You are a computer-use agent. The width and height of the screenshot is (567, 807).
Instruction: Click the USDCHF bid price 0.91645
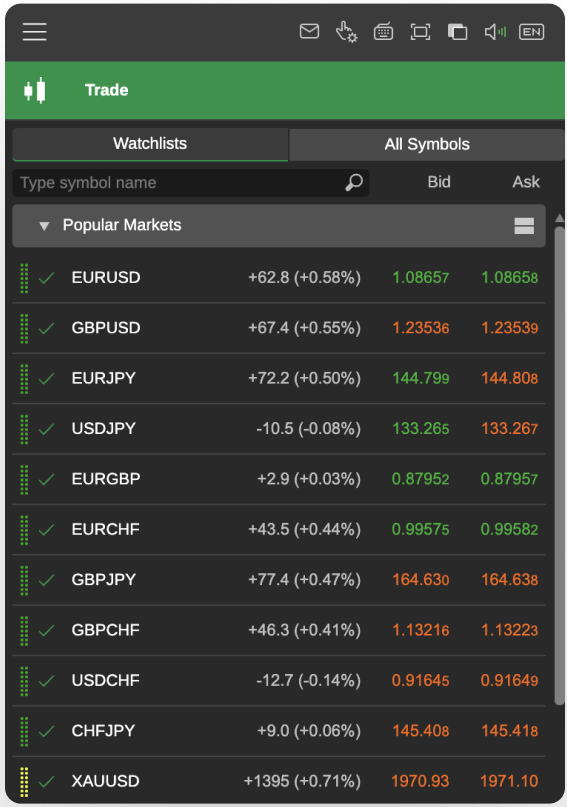tap(420, 680)
